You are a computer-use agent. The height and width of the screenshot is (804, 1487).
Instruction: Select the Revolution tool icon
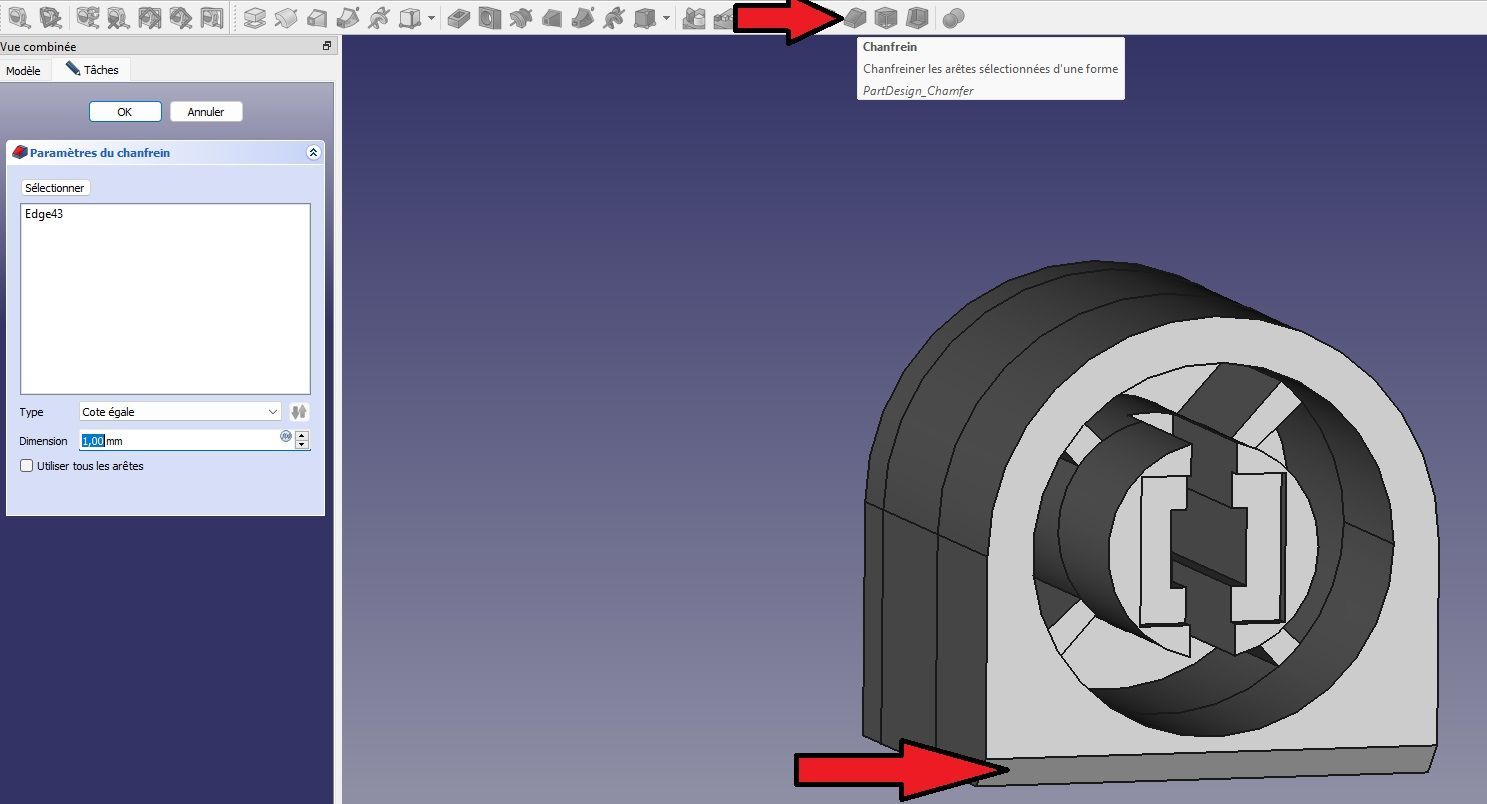[x=286, y=17]
